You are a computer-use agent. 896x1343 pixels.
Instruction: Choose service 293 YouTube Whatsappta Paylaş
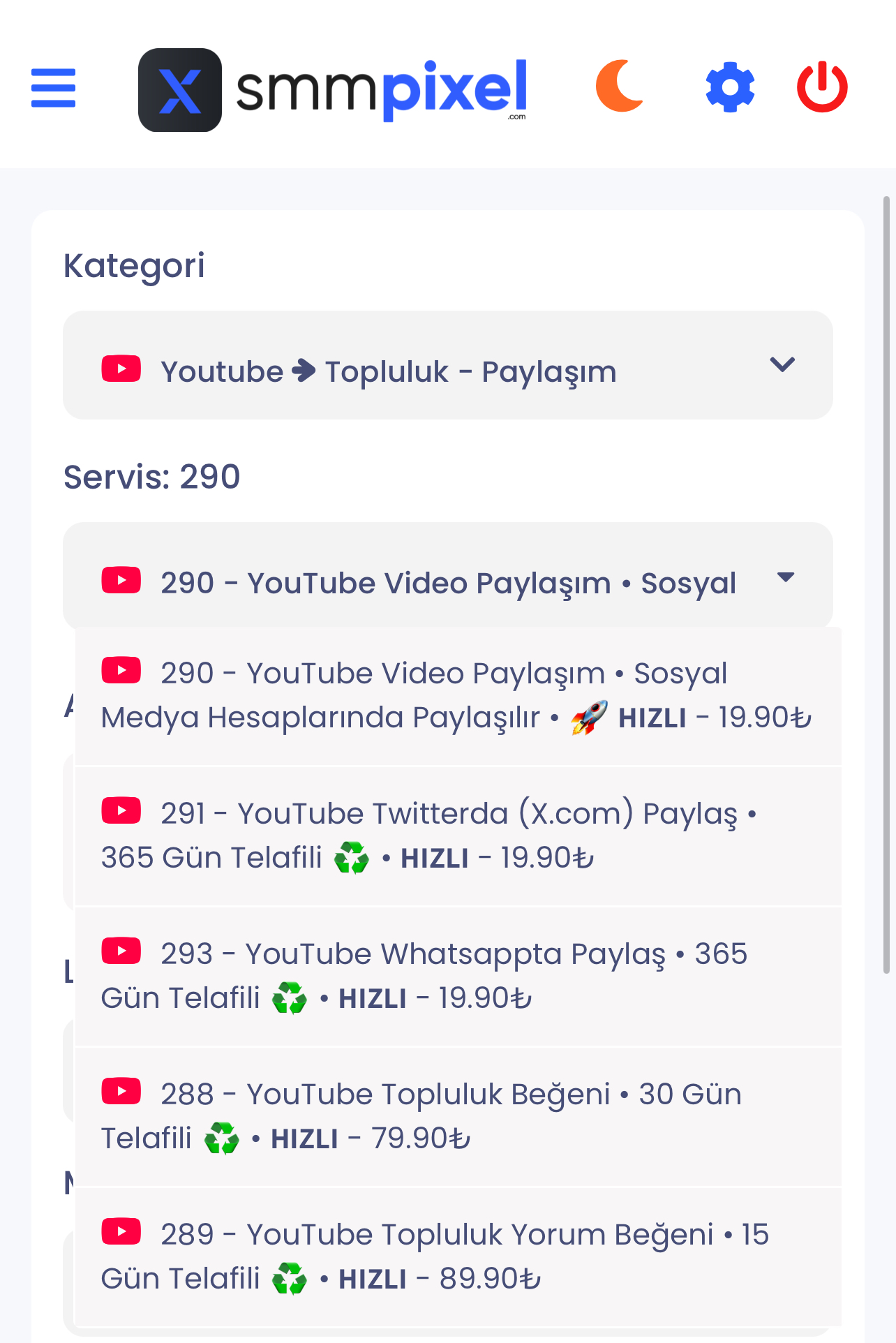pos(458,976)
